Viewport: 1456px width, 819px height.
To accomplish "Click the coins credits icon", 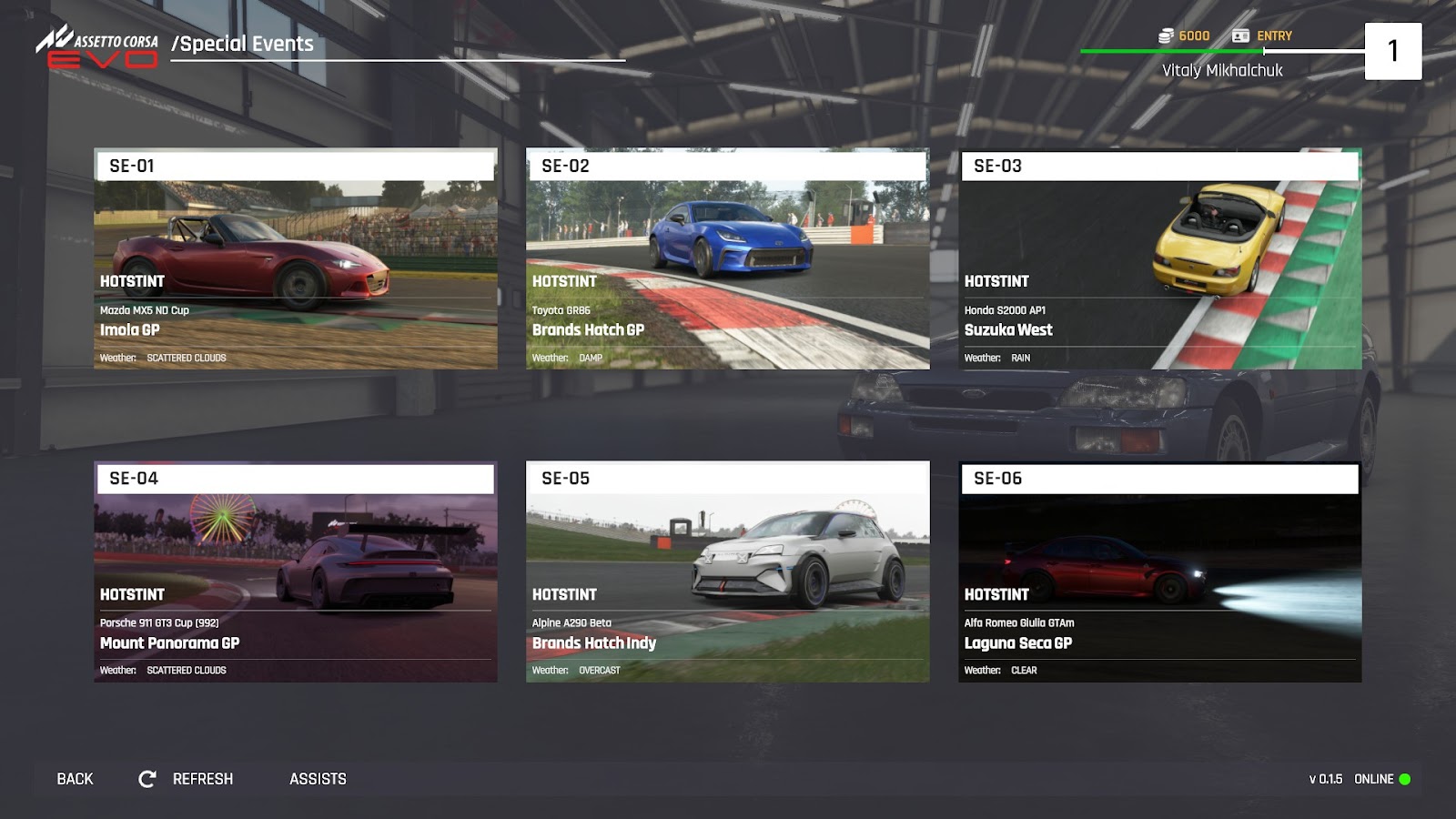I will point(1166,35).
